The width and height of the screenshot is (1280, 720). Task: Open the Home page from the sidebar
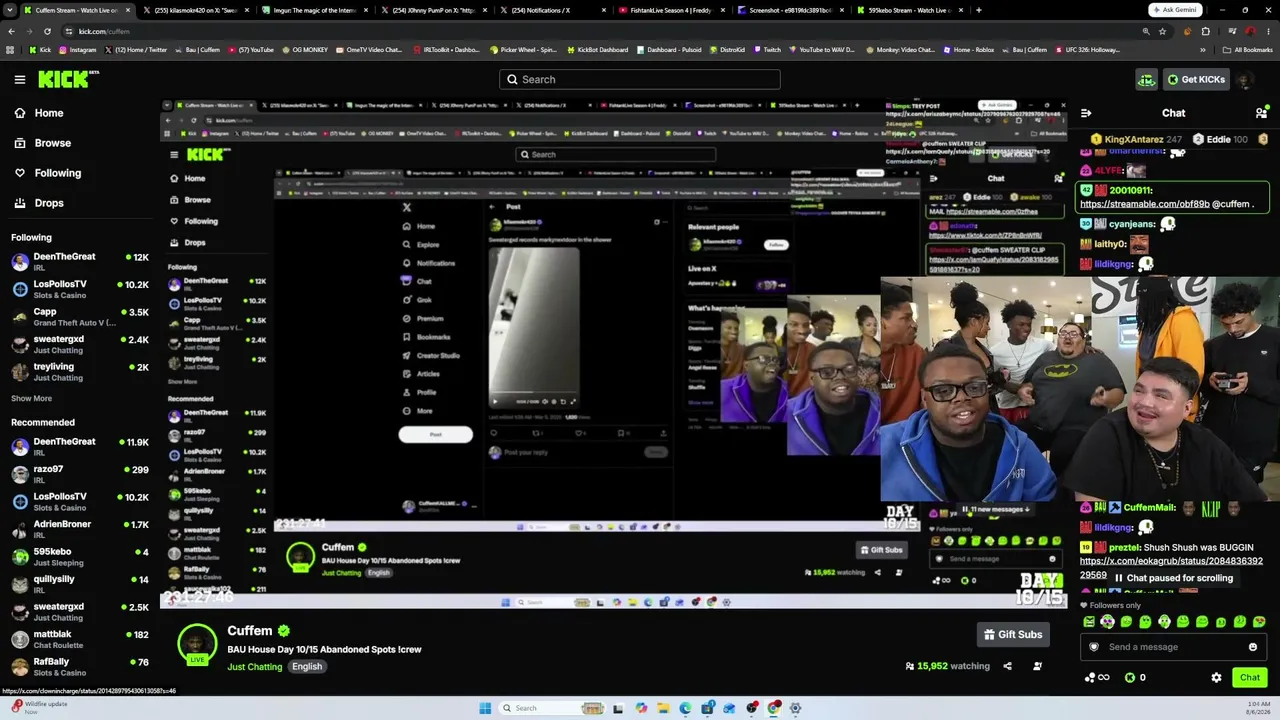pos(40,113)
